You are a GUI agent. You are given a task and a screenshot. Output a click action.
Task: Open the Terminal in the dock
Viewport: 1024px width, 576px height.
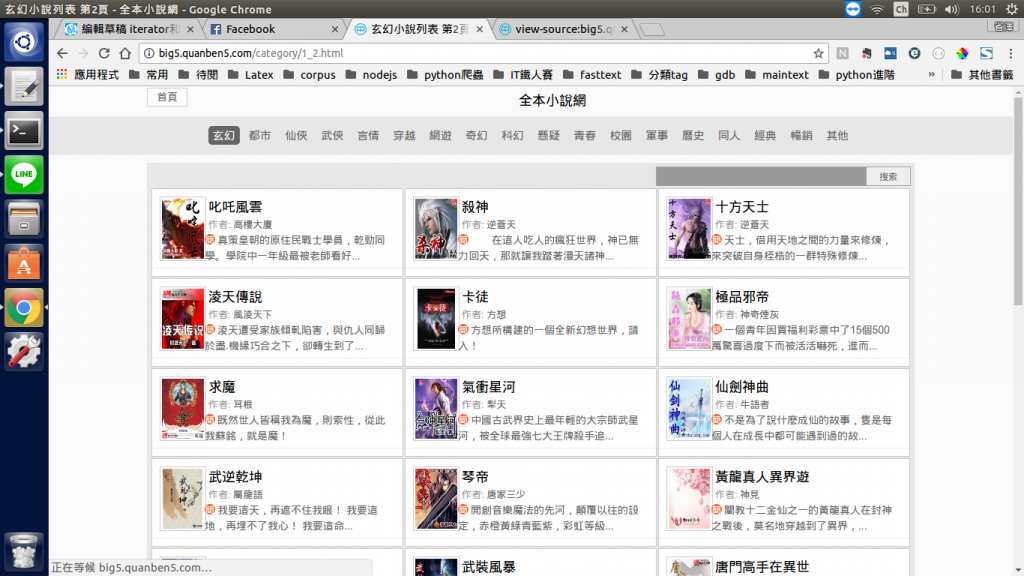tap(24, 131)
